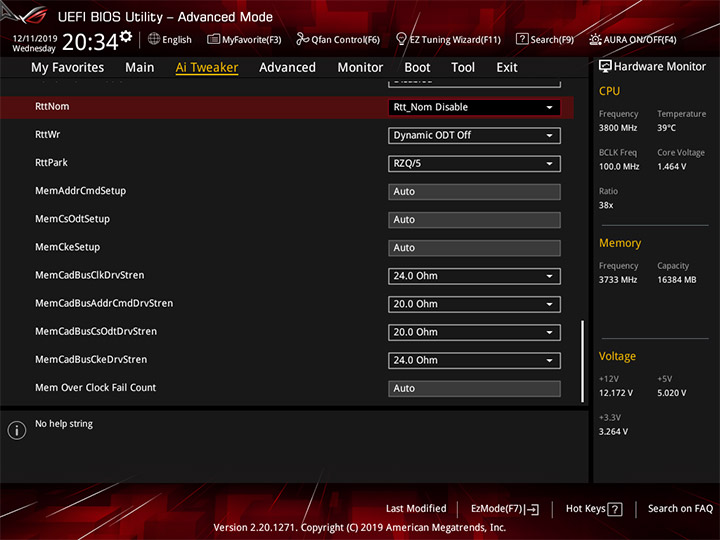Open MyFavorite(F3) folder icon
This screenshot has width=720, height=540.
click(213, 39)
